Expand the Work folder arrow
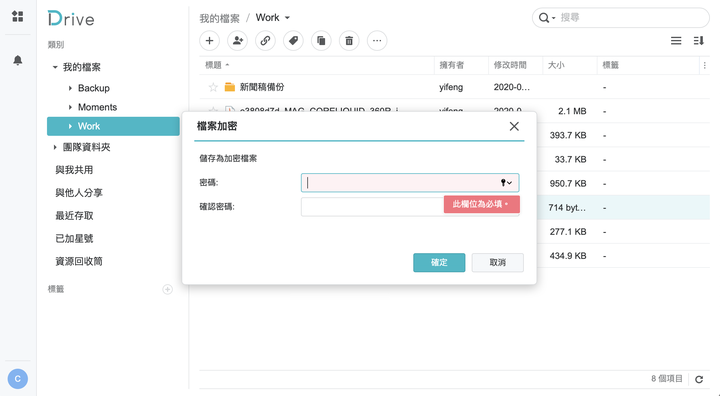The image size is (720, 396). pos(70,126)
